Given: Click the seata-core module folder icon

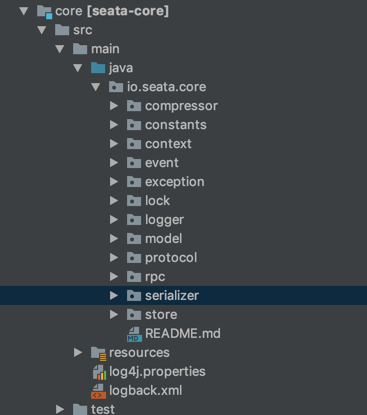Looking at the screenshot, I should coord(44,11).
